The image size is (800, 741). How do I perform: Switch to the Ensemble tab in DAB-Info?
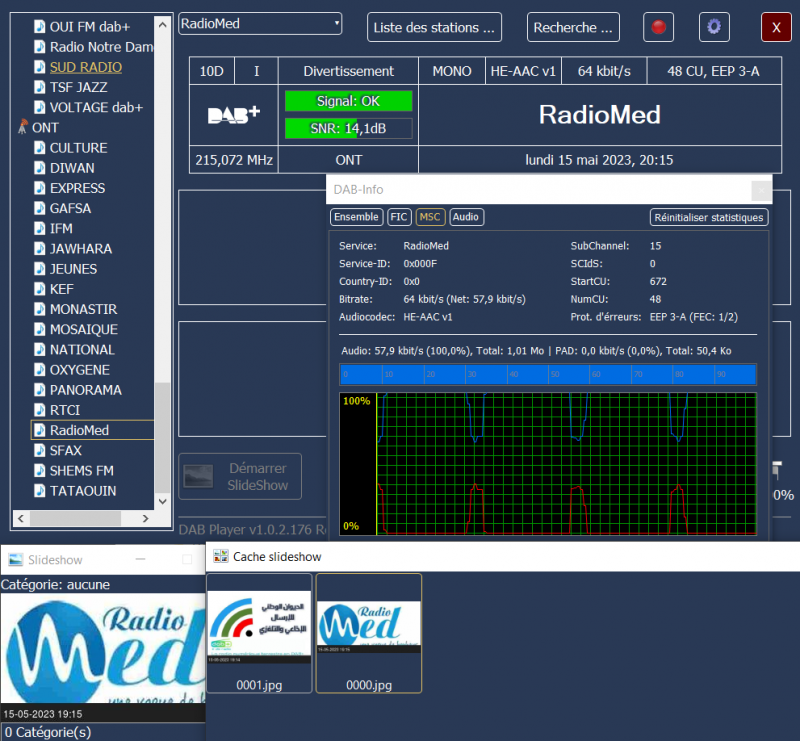coord(356,217)
